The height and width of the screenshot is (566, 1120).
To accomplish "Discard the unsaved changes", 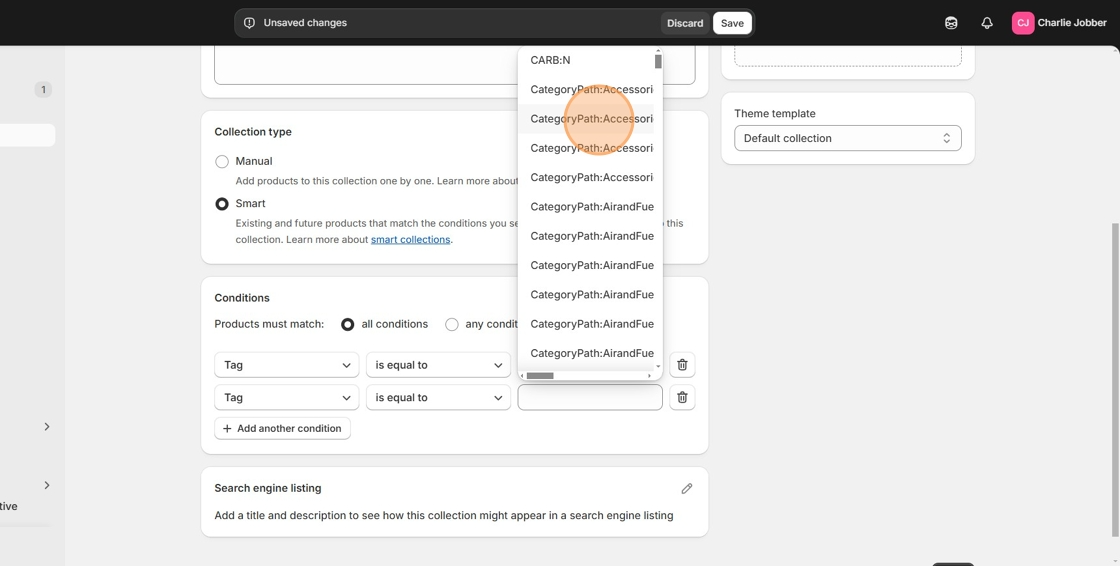I will pos(685,23).
